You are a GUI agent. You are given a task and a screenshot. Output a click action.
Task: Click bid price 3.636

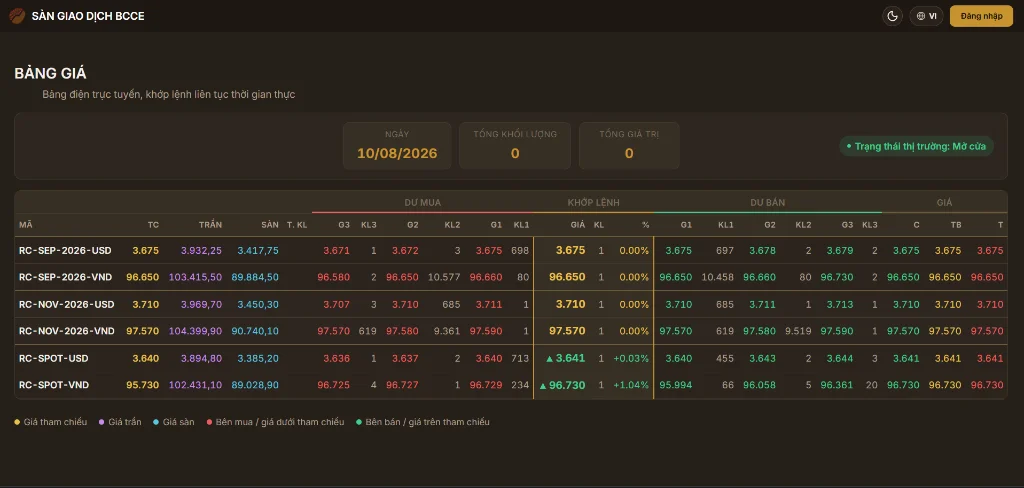[x=337, y=358]
